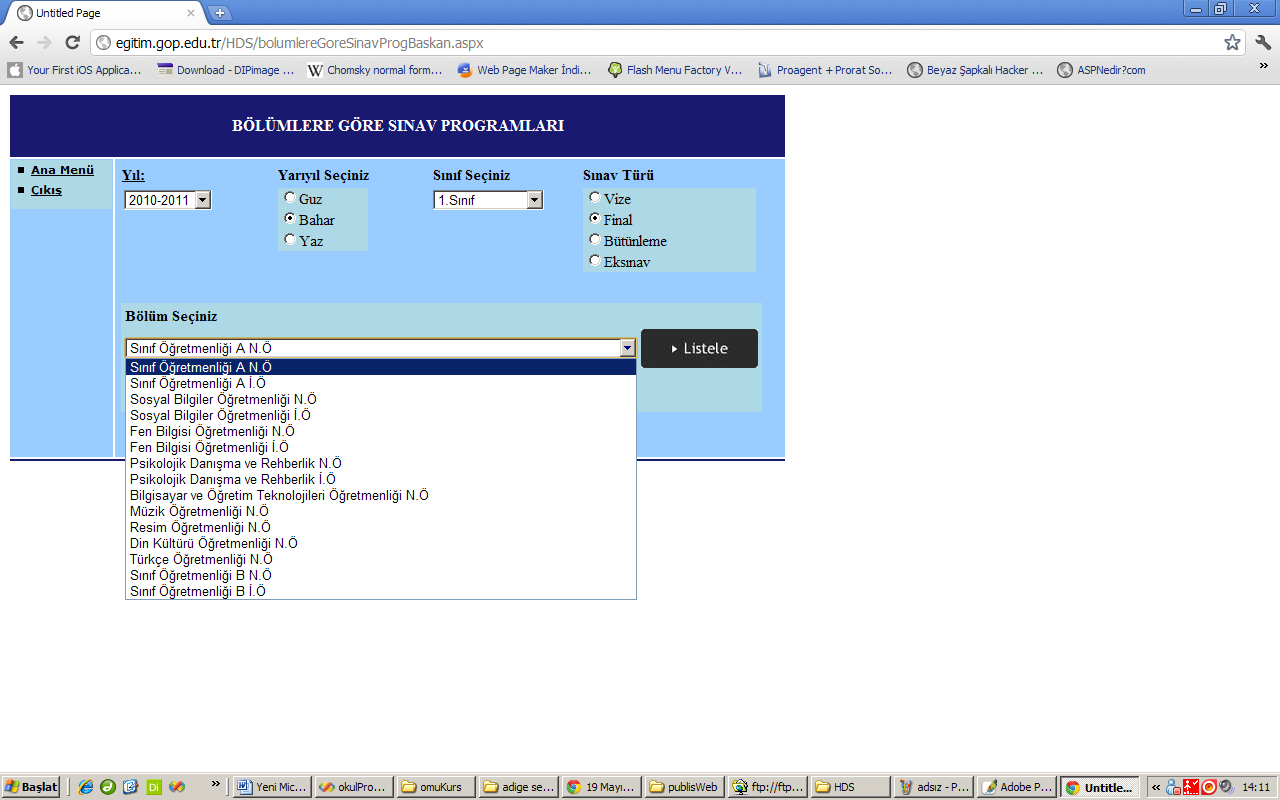1280x800 pixels.
Task: Click the browser reload button
Action: 72,42
